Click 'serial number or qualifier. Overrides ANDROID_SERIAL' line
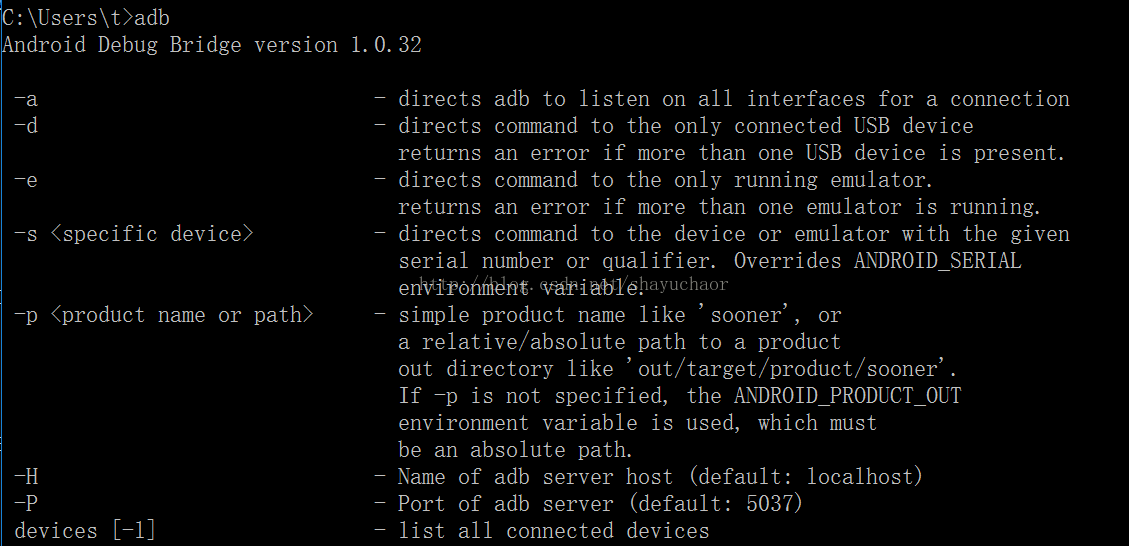1129x546 pixels. point(710,261)
